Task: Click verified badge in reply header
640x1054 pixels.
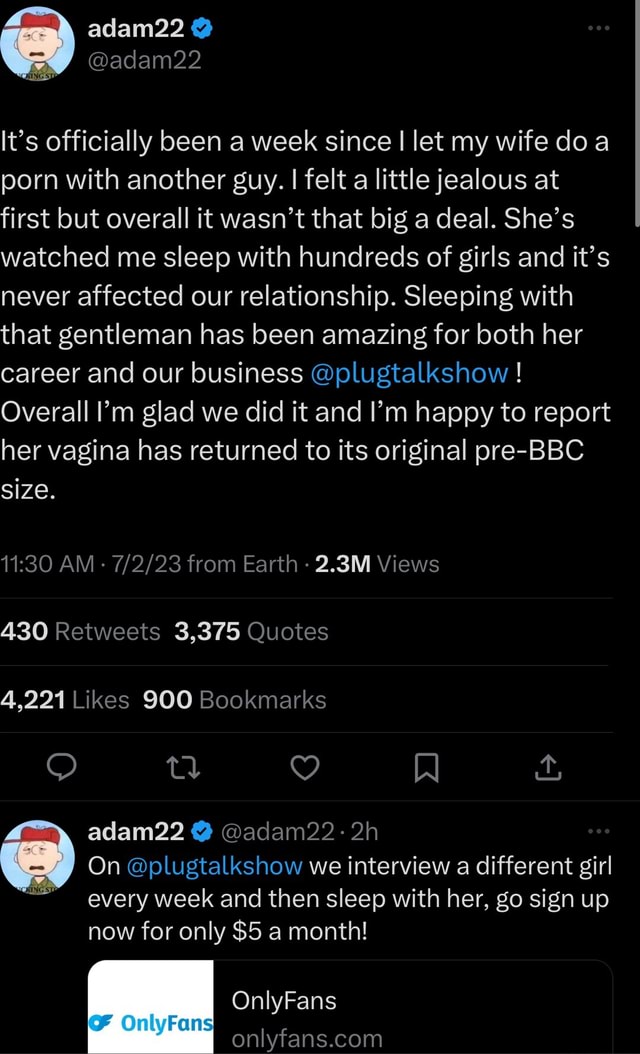Action: pos(202,832)
